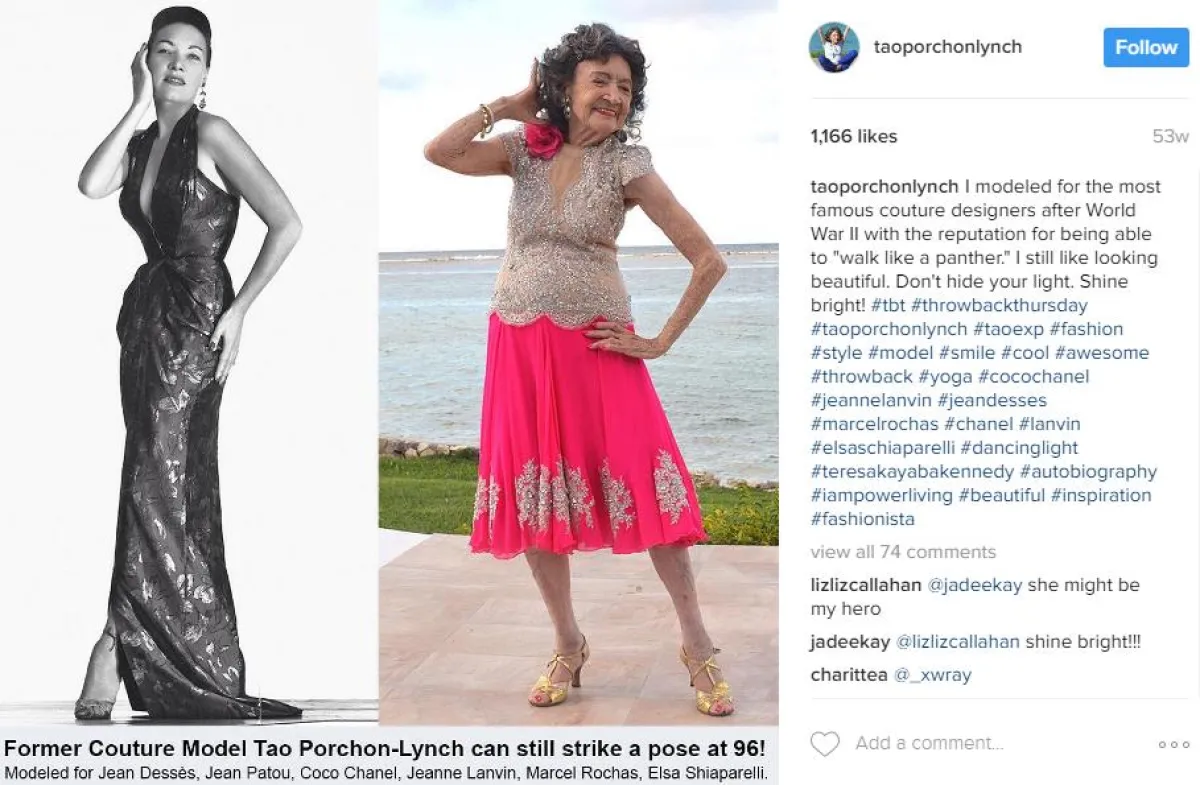
Task: Open charittea commenter profile
Action: [x=848, y=675]
